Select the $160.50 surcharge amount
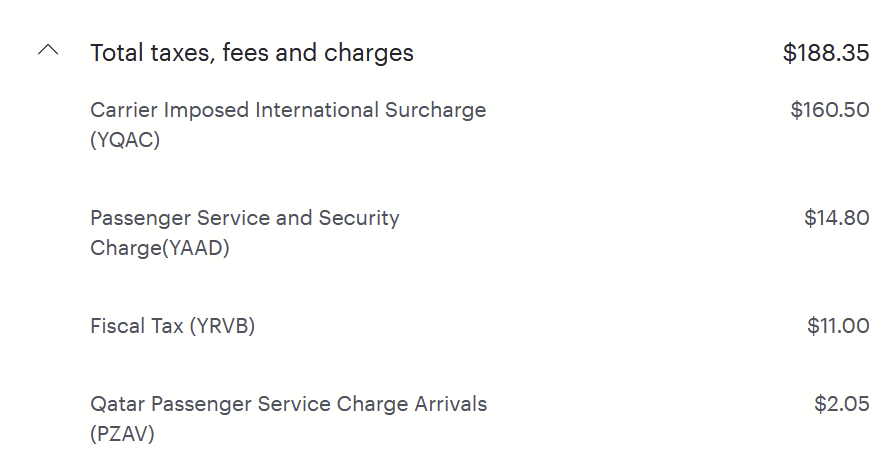 tap(829, 110)
